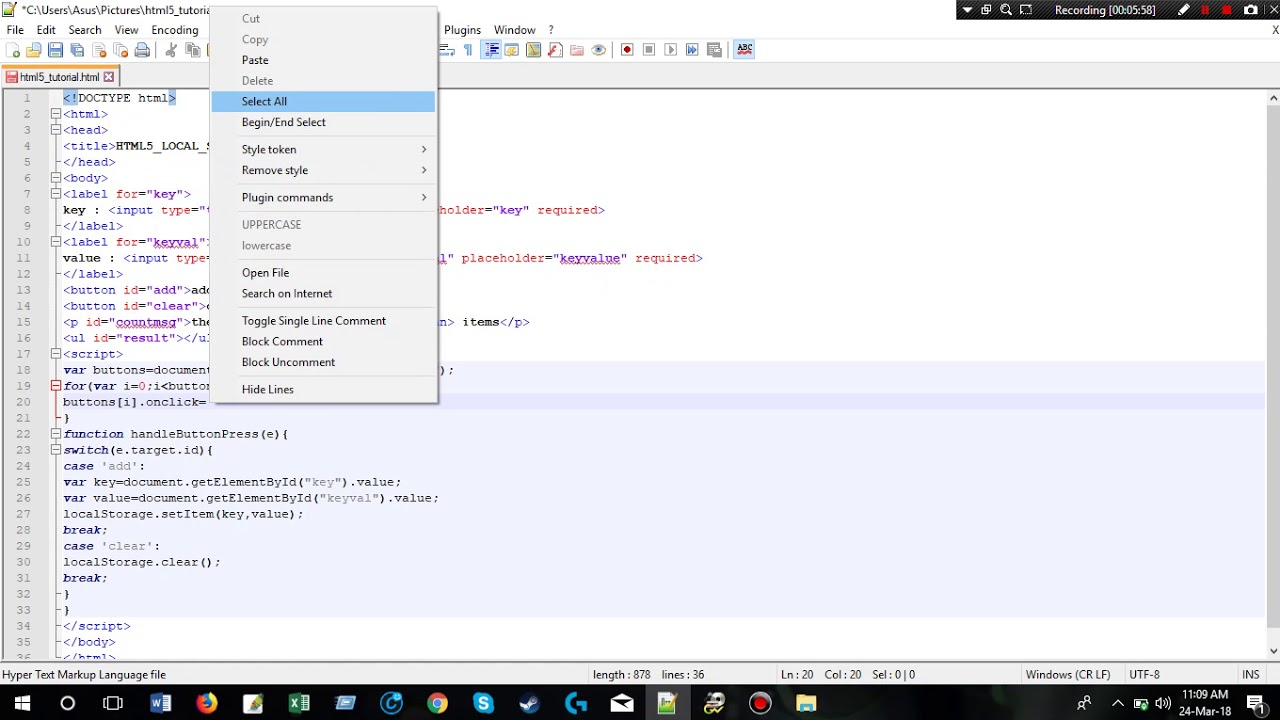Viewport: 1280px width, 720px height.
Task: Start macro recording with the red record icon
Action: (627, 50)
